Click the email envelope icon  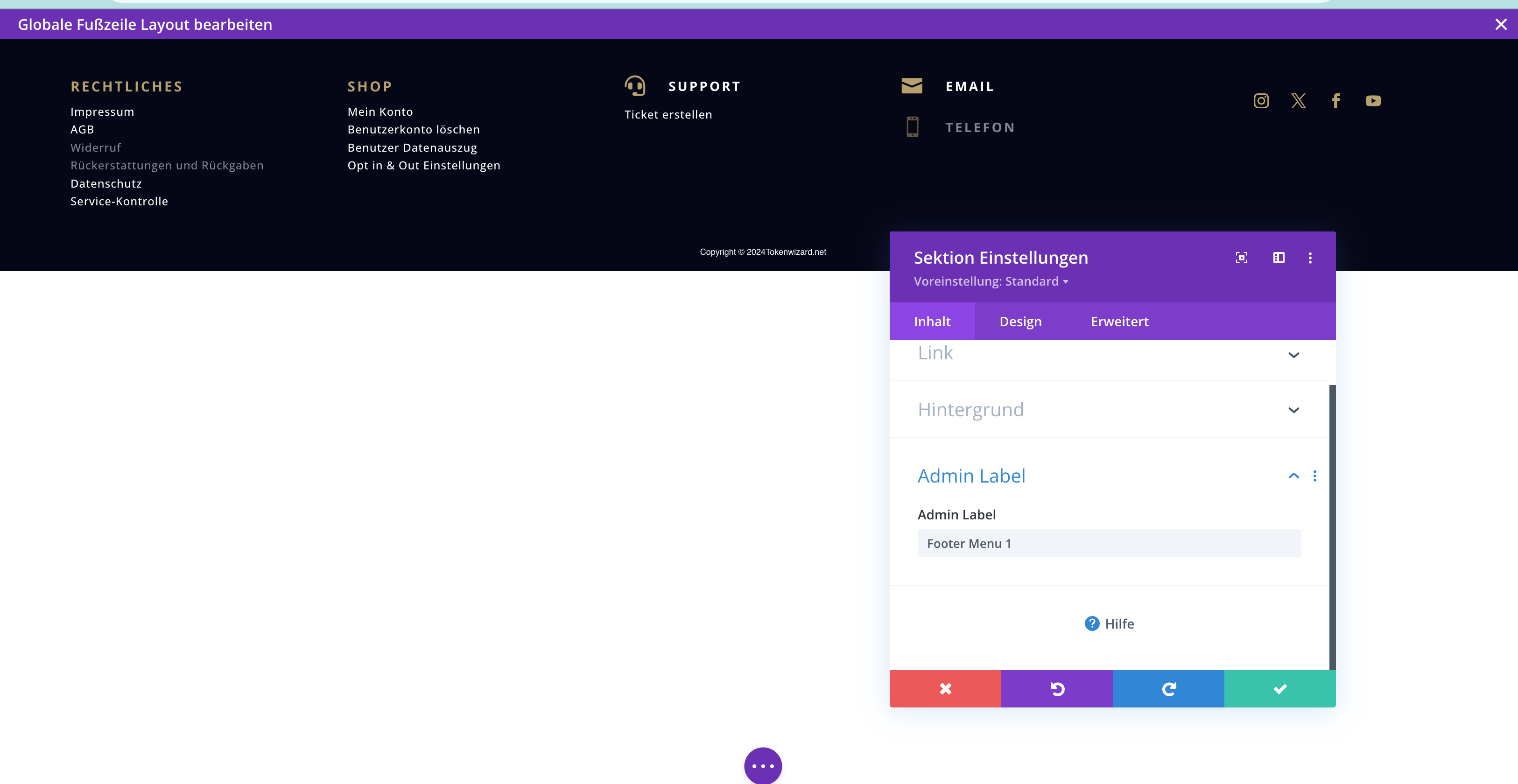click(x=912, y=86)
